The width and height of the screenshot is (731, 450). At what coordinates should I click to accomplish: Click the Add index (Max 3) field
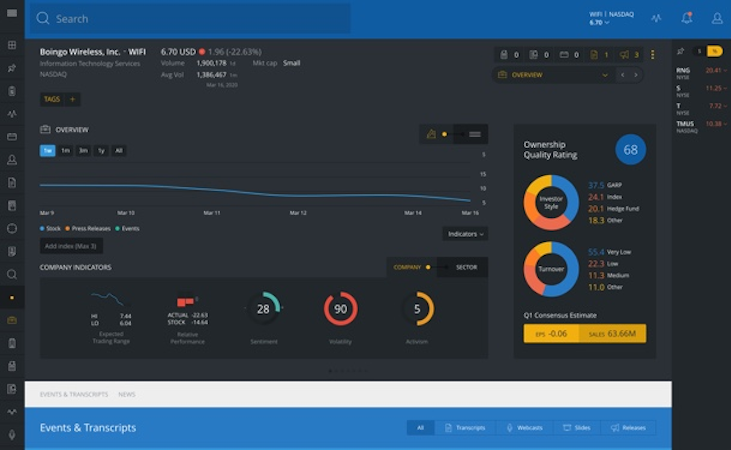pos(71,246)
